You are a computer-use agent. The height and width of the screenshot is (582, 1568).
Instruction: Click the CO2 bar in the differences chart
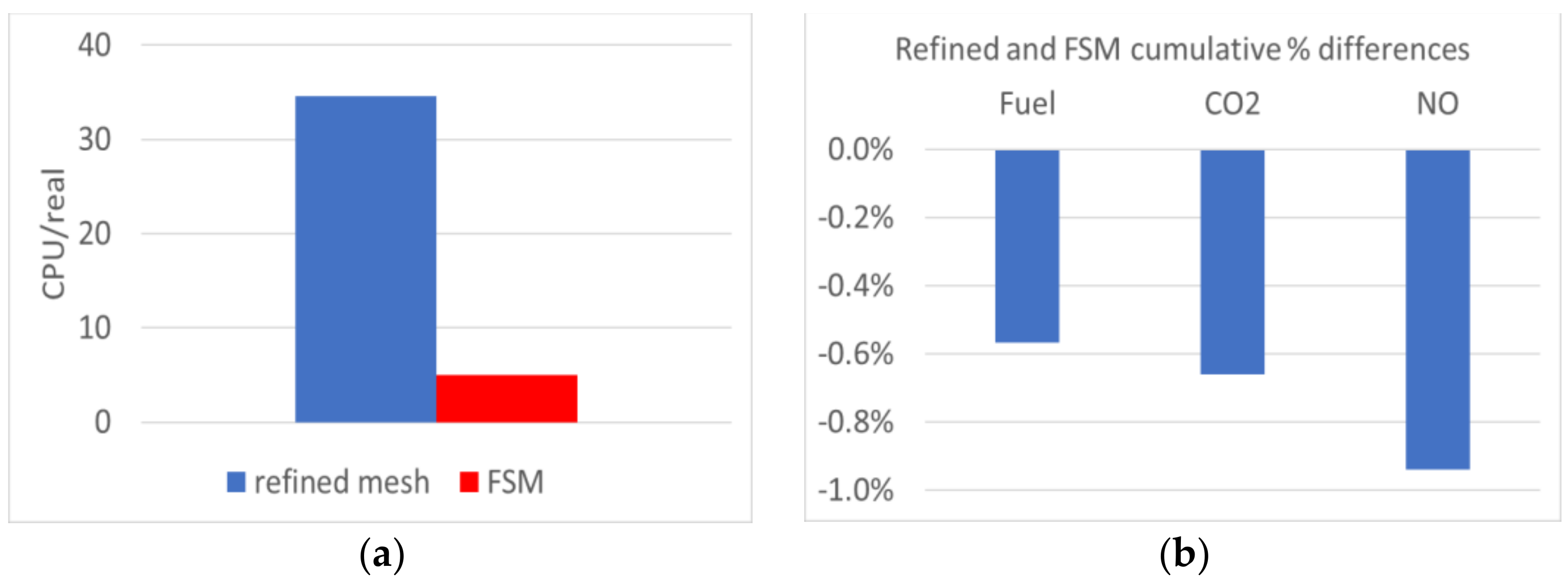[1232, 262]
